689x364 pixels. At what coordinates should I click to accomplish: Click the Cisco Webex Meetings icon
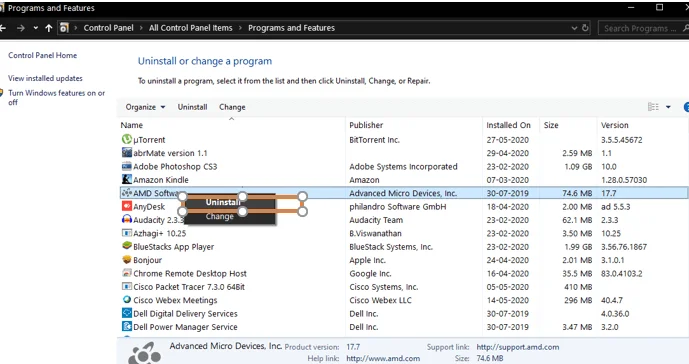coord(127,299)
